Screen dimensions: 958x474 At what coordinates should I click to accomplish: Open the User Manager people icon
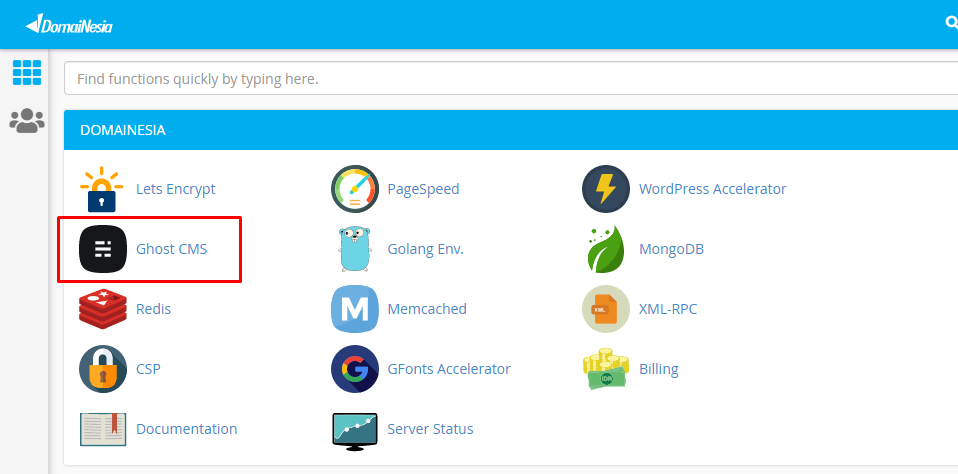[x=27, y=121]
